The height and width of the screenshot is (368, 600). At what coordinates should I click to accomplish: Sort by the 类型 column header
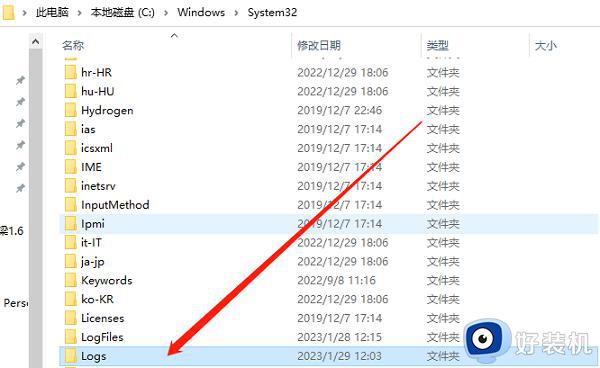tap(437, 46)
